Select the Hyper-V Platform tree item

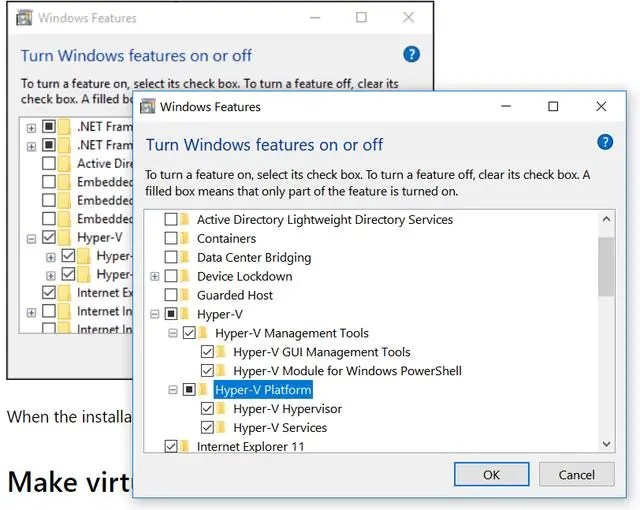[x=263, y=390]
